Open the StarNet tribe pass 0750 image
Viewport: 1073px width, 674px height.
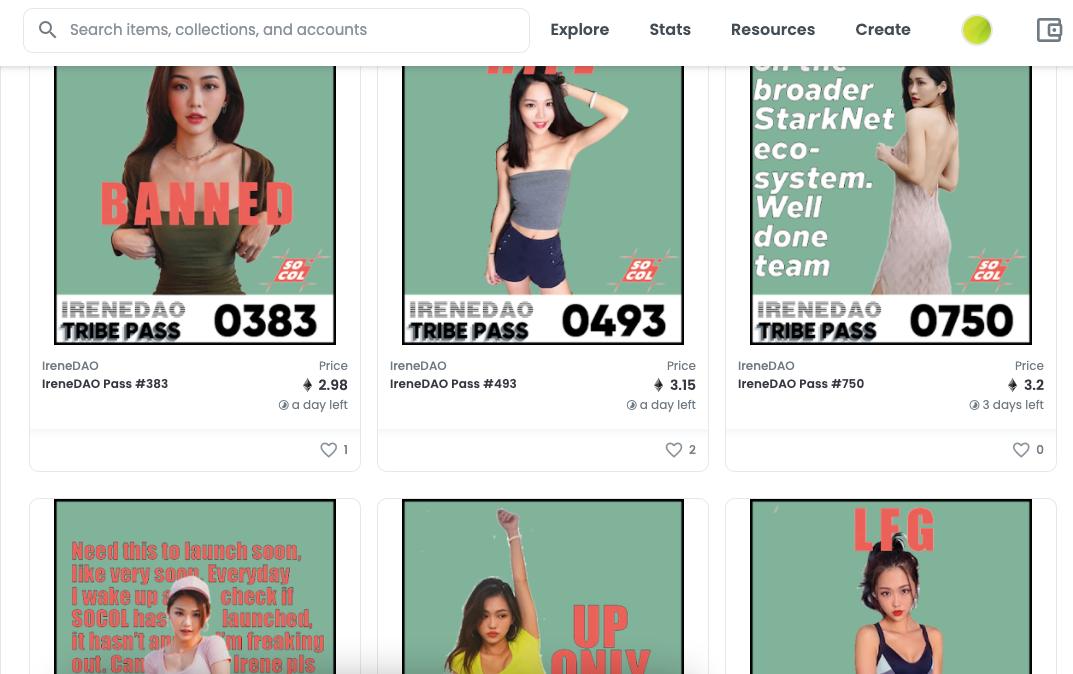pos(891,205)
